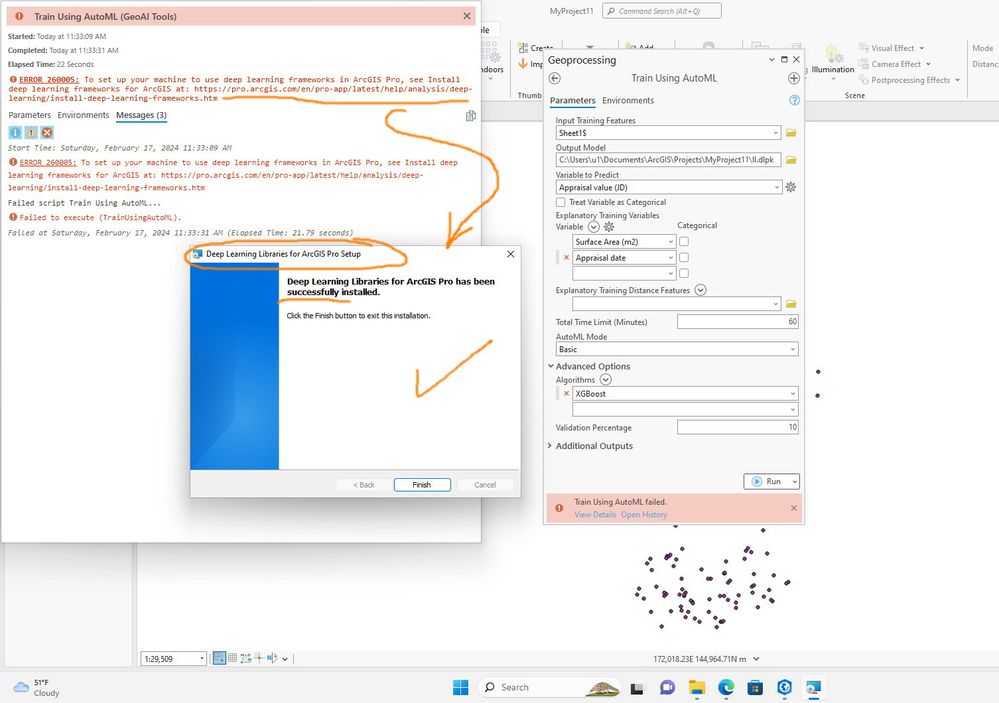Browse for Input Training Features folder
The image size is (999, 703).
coord(791,133)
